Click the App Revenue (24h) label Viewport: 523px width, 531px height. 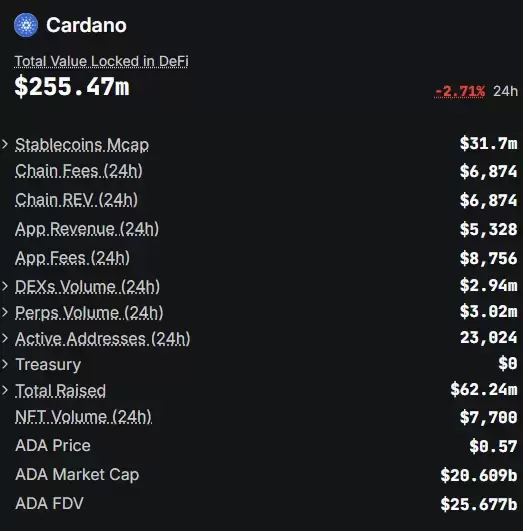(x=87, y=229)
